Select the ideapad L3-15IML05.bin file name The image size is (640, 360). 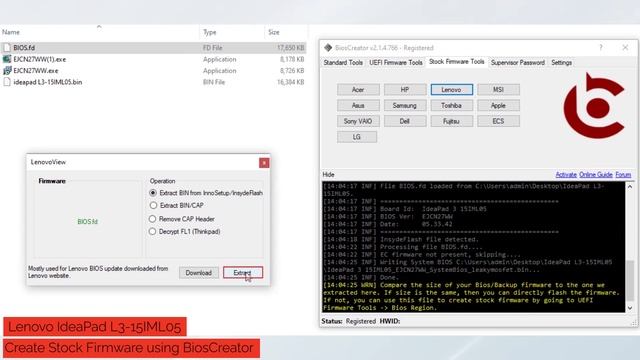point(48,82)
